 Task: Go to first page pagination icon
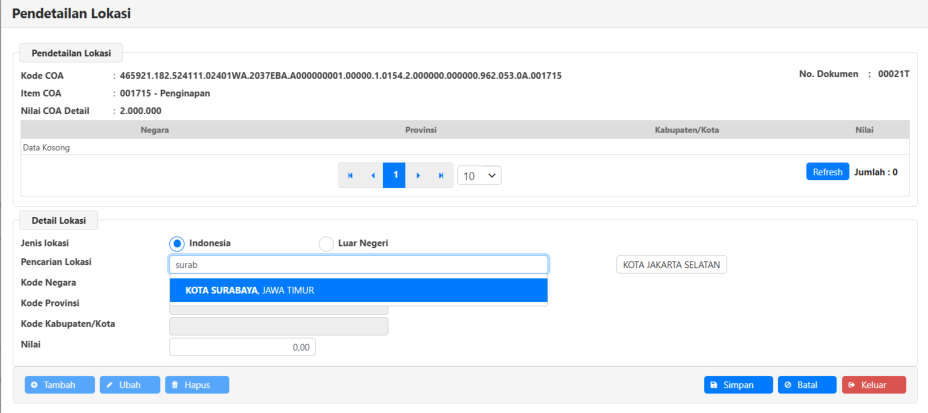pos(350,175)
